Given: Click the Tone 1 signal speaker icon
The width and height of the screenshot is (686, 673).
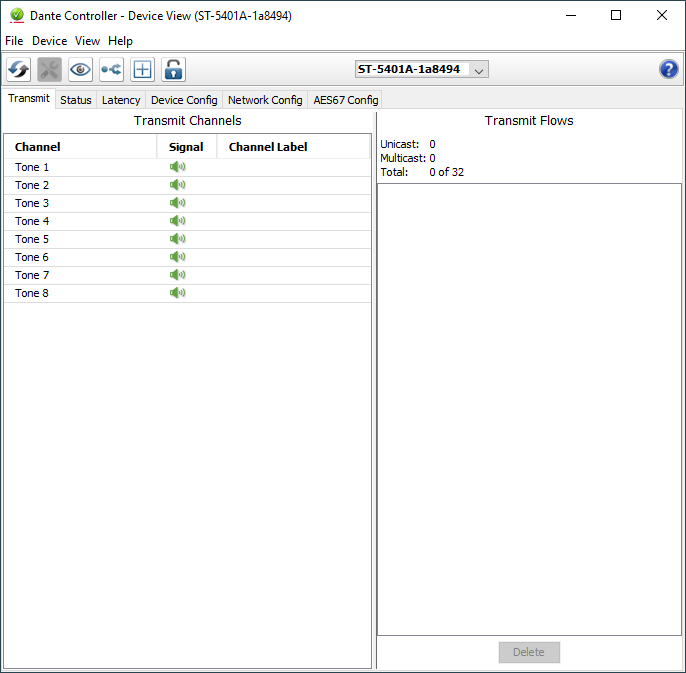Looking at the screenshot, I should 178,167.
